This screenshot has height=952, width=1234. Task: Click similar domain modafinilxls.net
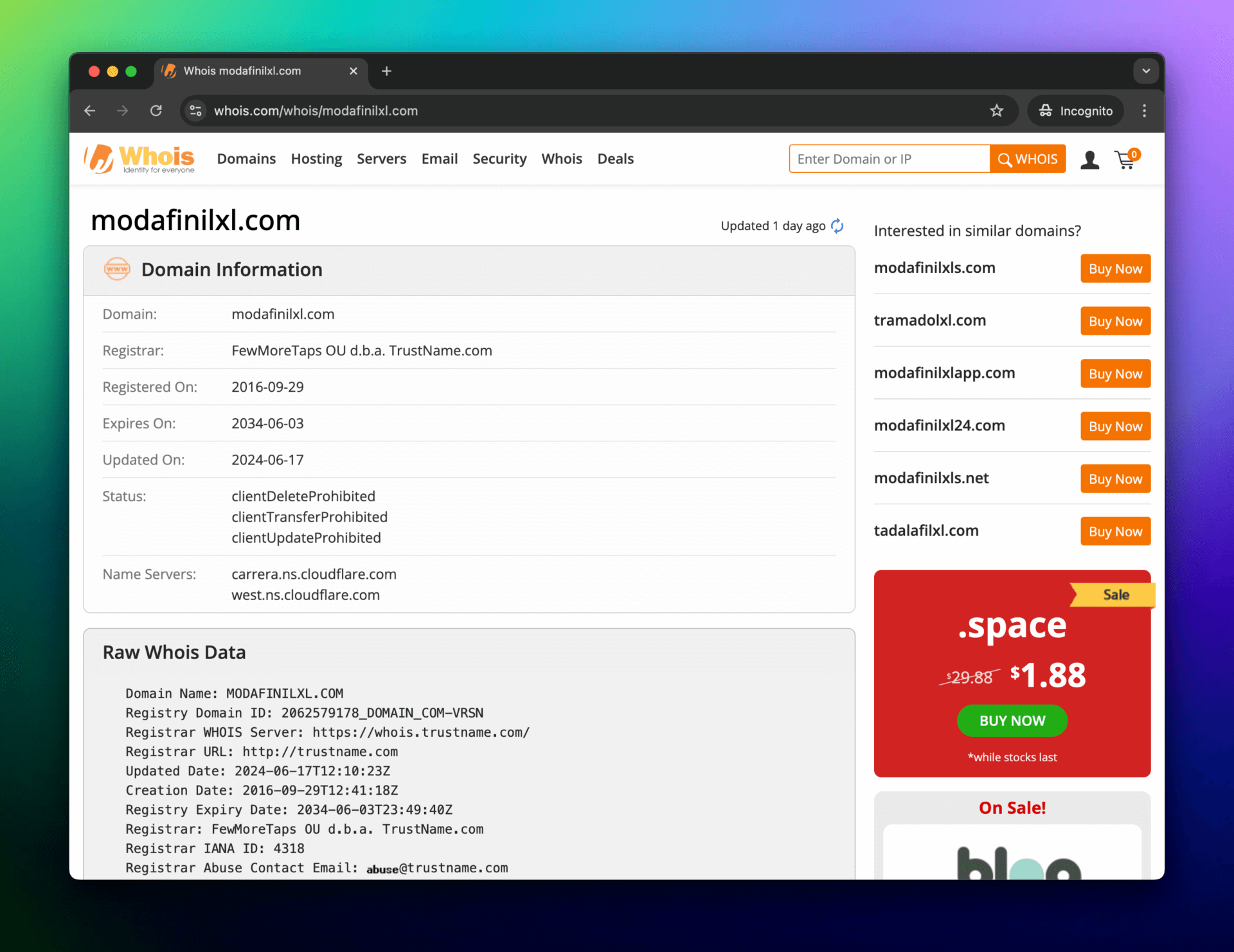[x=931, y=479]
